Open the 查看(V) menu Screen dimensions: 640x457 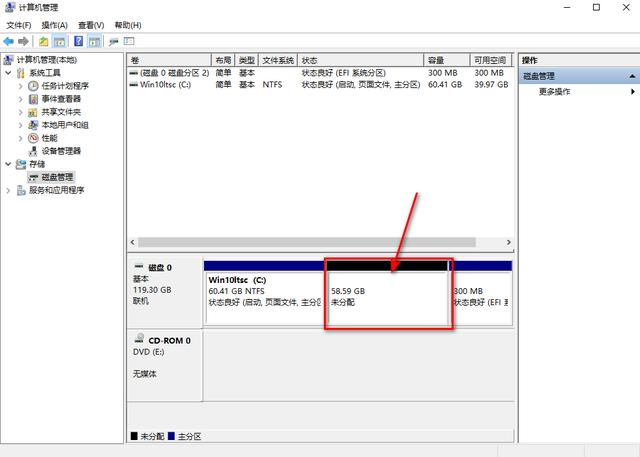[x=91, y=25]
